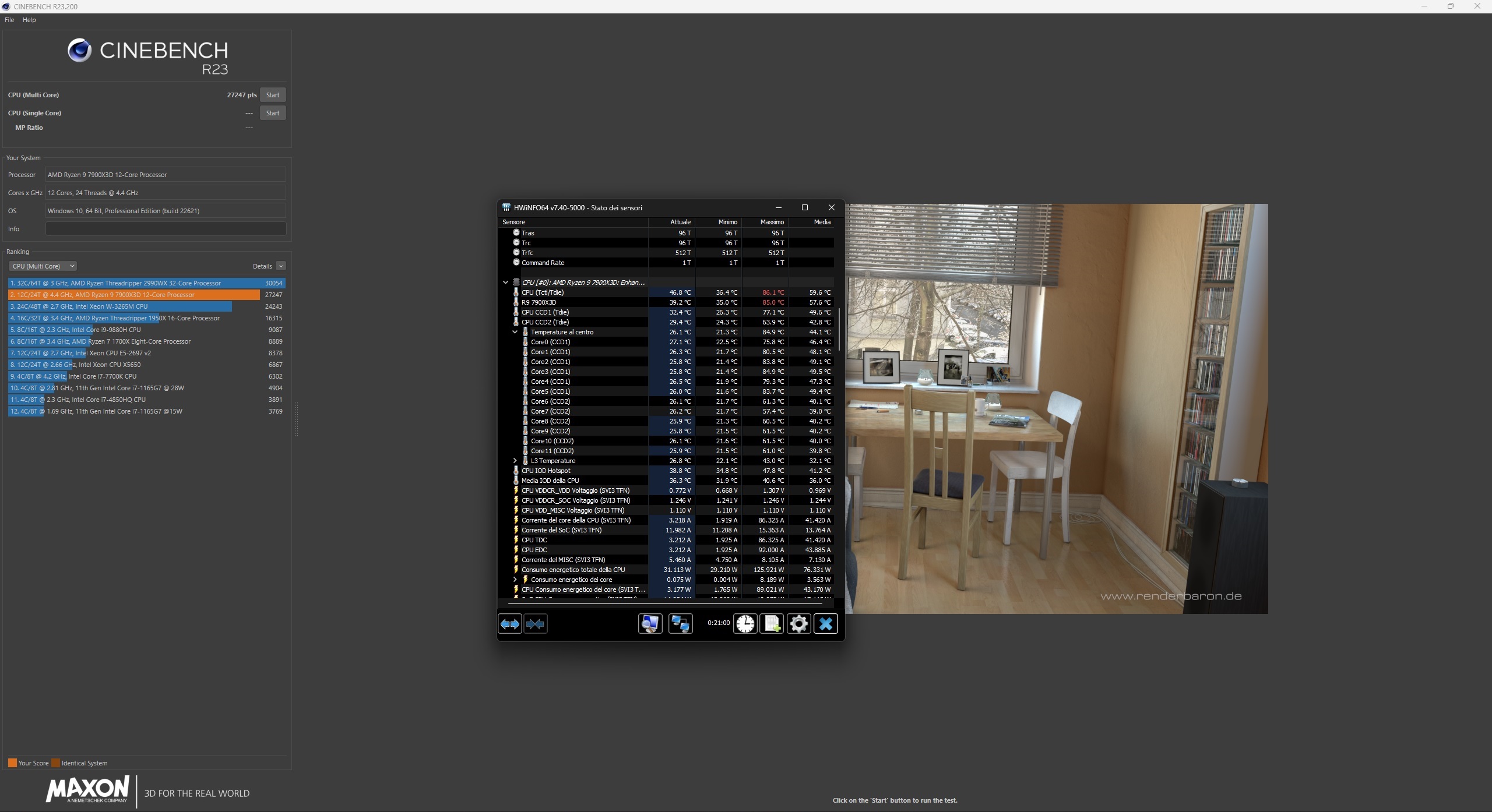Click thermometer icon of CPU (Tctl/Tdie)
The height and width of the screenshot is (812, 1492).
(516, 292)
